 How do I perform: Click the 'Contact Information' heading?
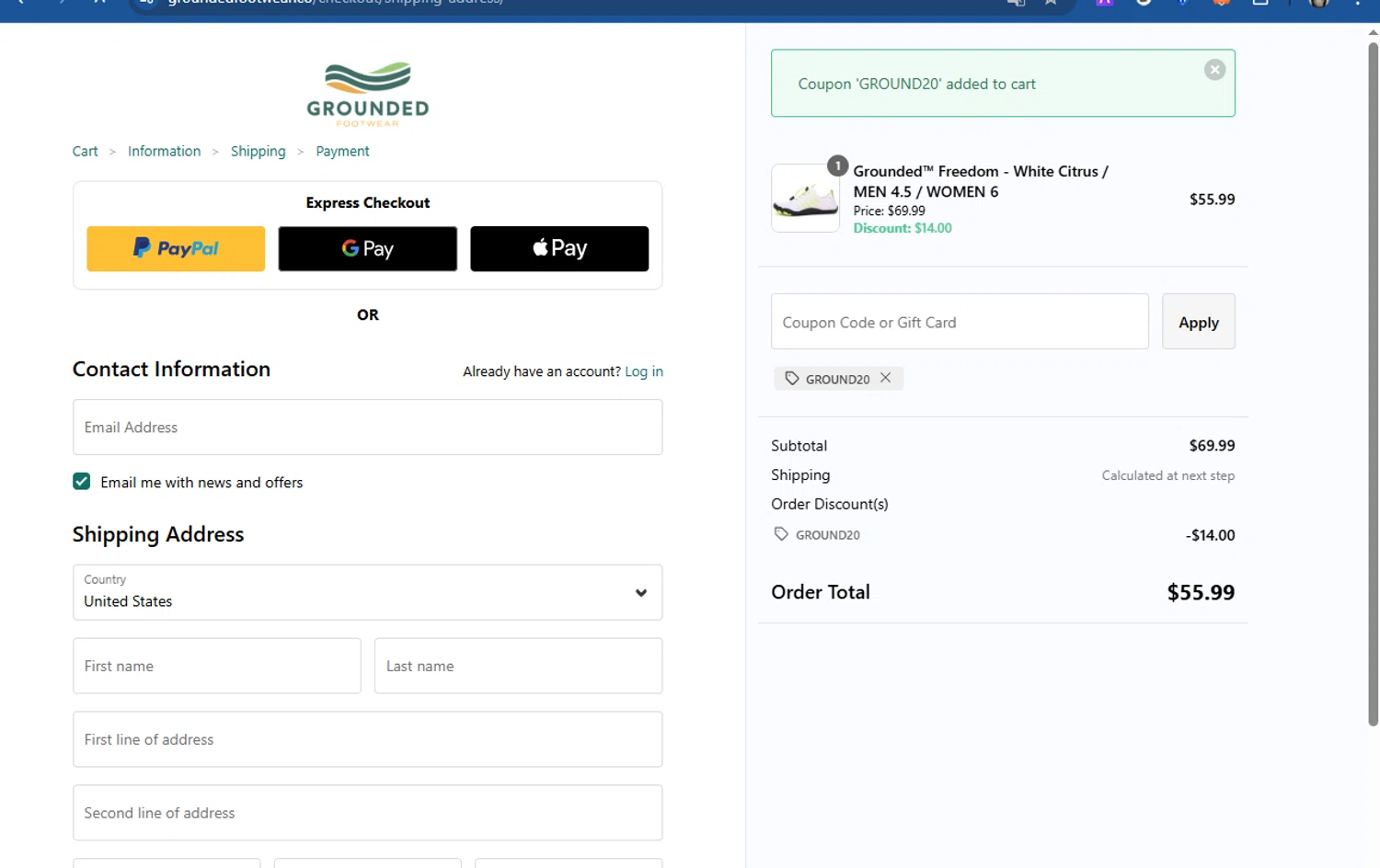(171, 369)
